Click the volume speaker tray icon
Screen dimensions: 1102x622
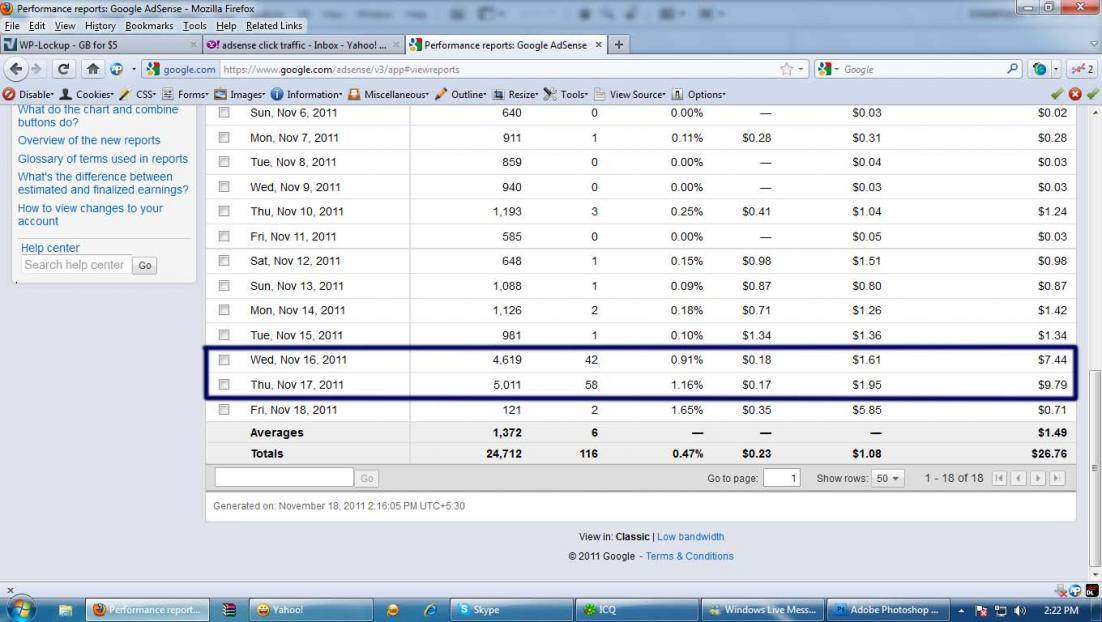pyautogui.click(x=1020, y=610)
